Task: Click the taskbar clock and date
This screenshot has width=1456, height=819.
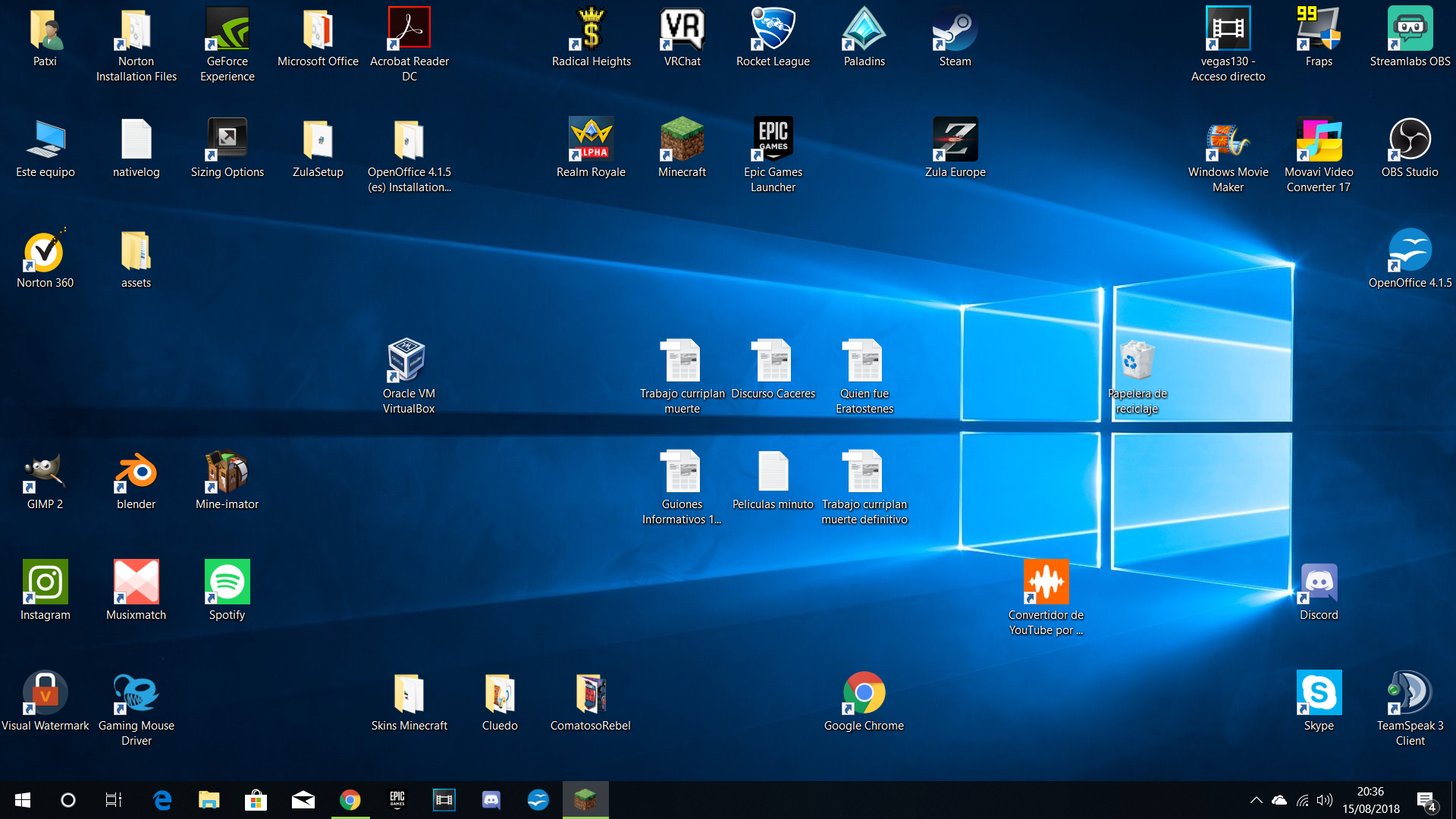Action: pos(1370,800)
